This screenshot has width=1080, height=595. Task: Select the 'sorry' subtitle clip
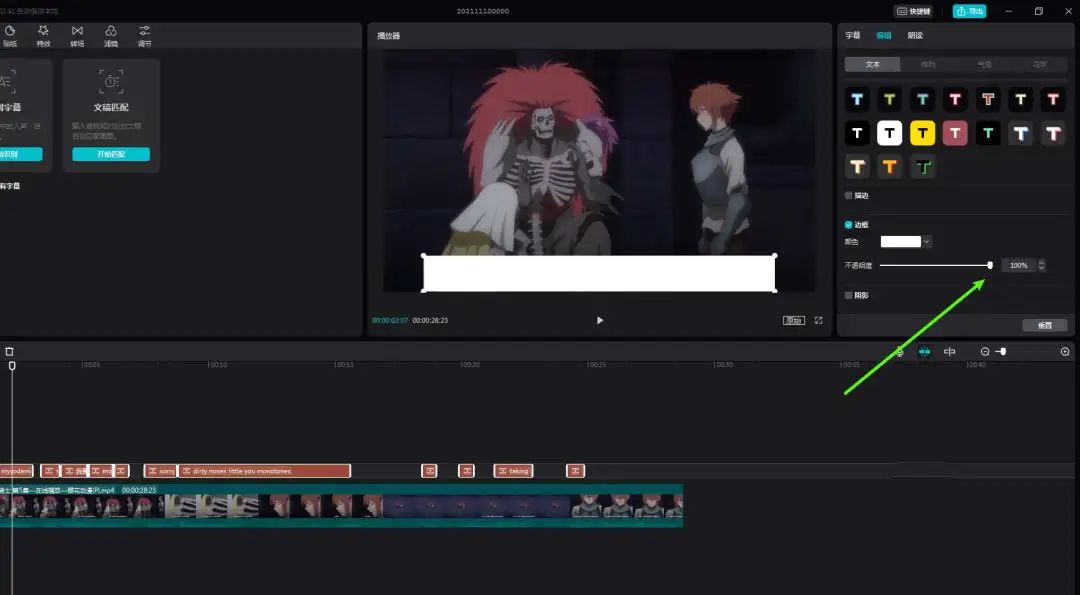click(x=160, y=471)
